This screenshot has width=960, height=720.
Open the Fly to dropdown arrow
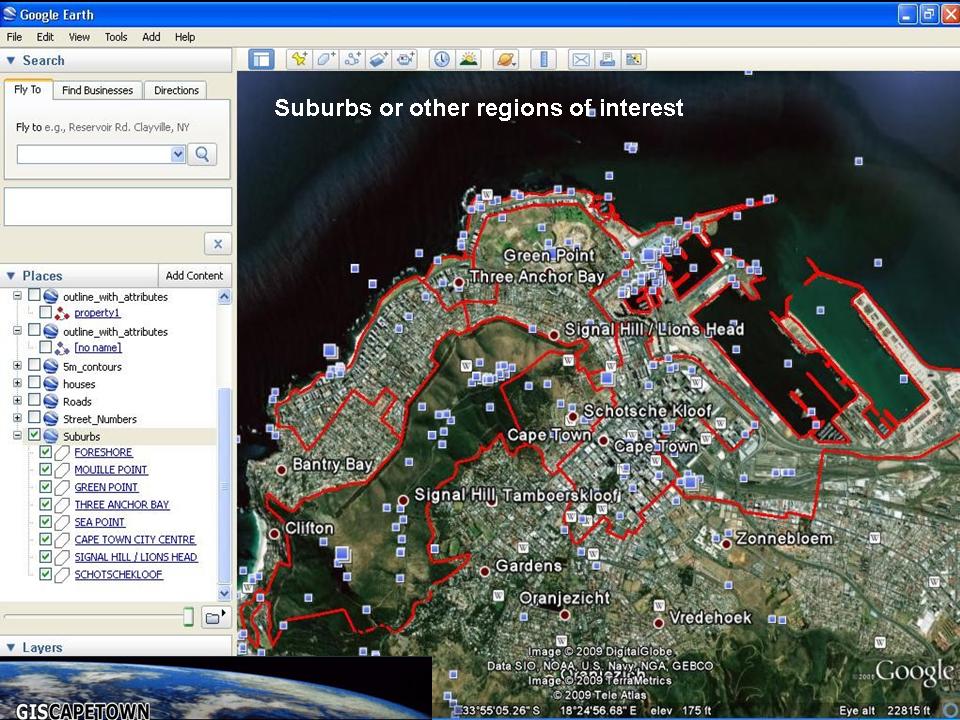coord(178,154)
